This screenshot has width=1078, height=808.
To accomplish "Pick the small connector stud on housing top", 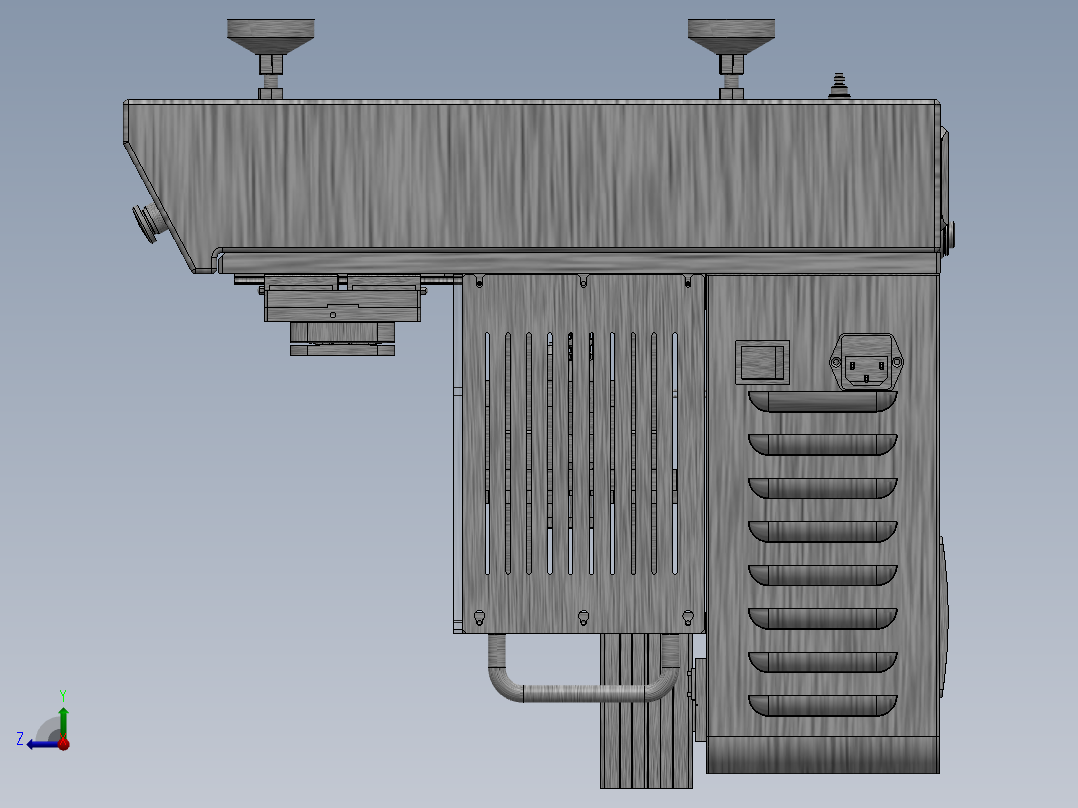I will (839, 86).
